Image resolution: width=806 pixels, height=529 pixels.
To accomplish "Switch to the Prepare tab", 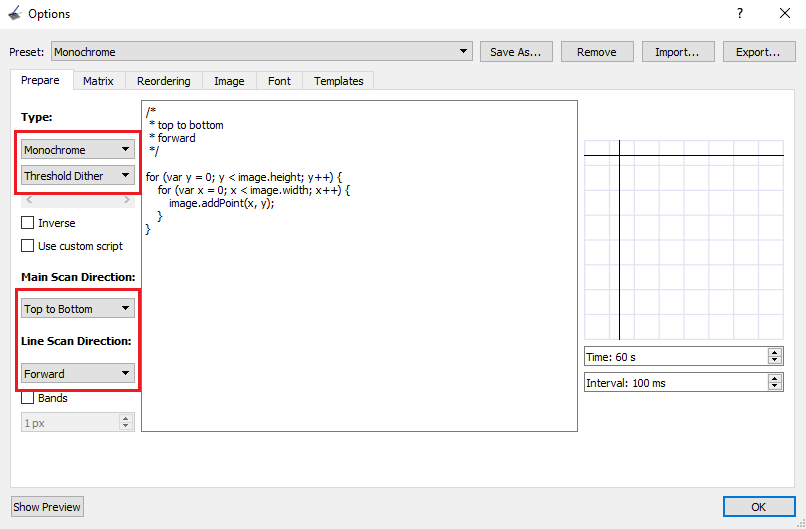I will click(40, 80).
